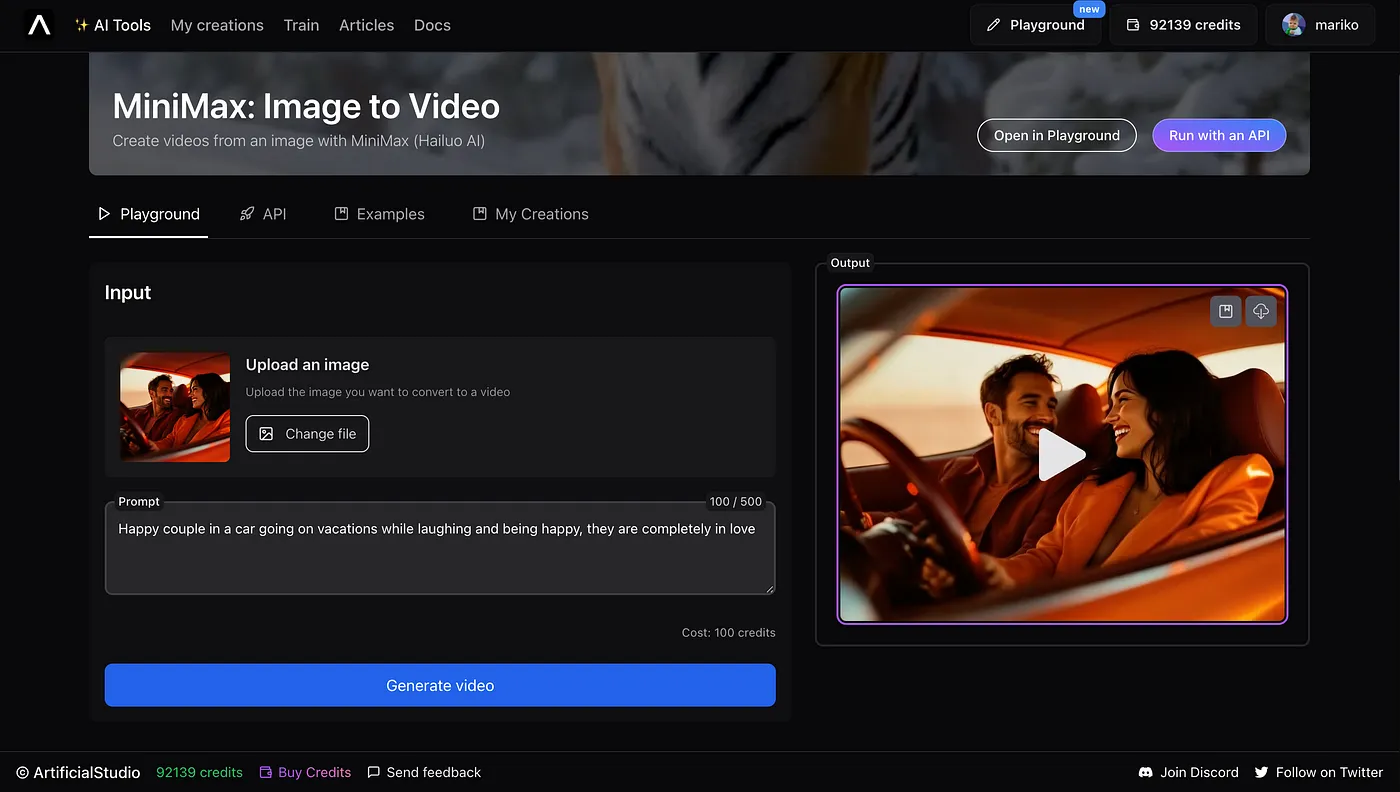Switch to the API tab
Viewport: 1400px width, 792px height.
(263, 214)
